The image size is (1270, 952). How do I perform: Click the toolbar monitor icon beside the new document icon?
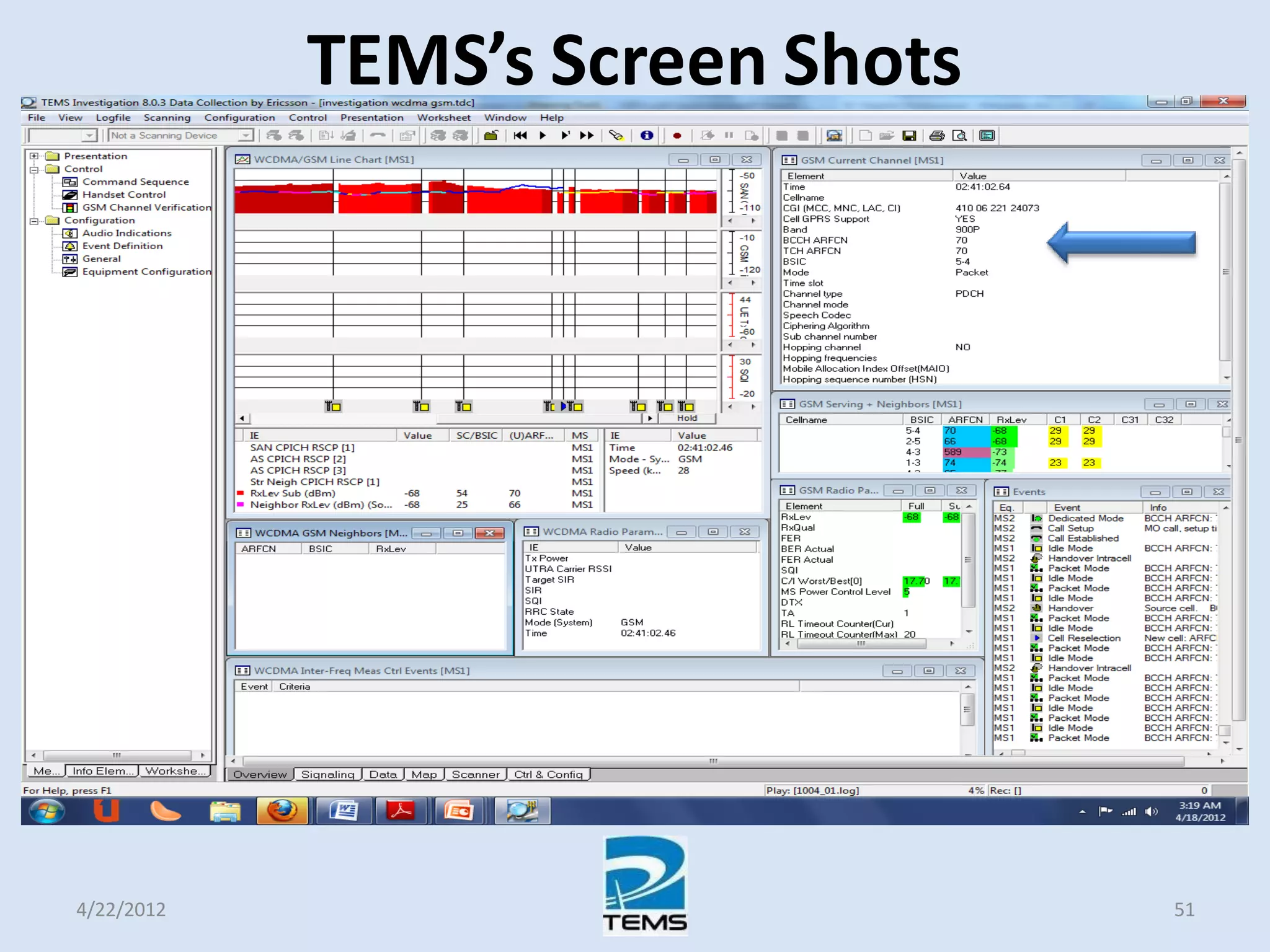tap(835, 136)
